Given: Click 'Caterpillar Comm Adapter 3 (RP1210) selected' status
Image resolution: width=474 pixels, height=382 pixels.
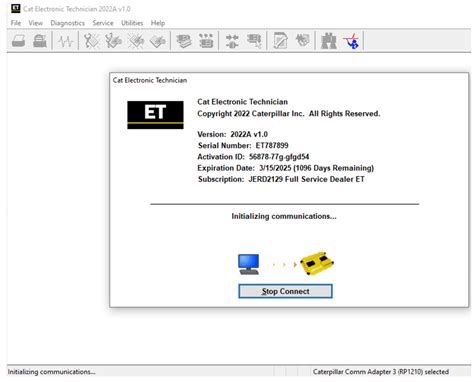Looking at the screenshot, I should 381,372.
